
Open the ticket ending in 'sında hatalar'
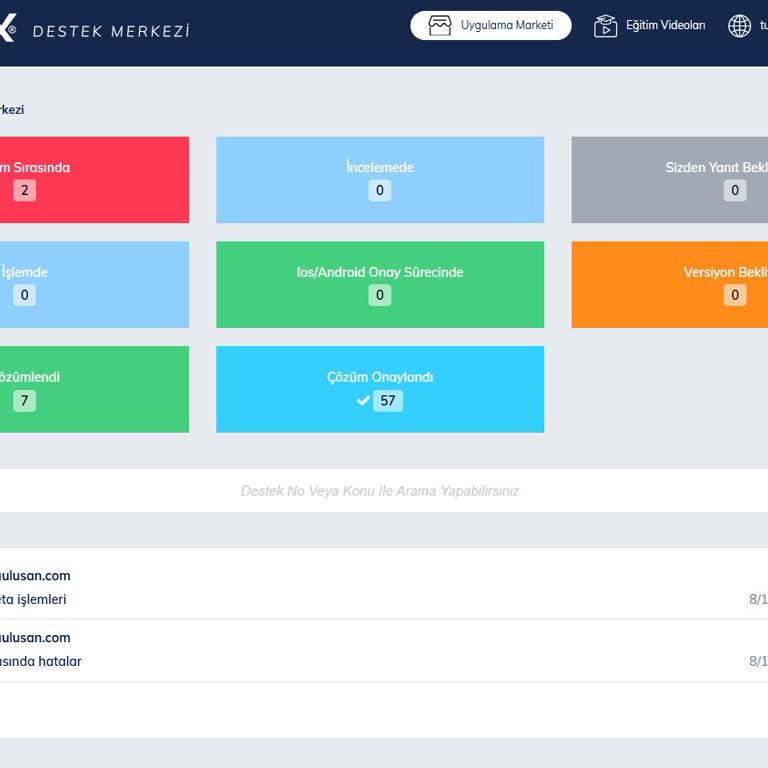click(x=384, y=650)
